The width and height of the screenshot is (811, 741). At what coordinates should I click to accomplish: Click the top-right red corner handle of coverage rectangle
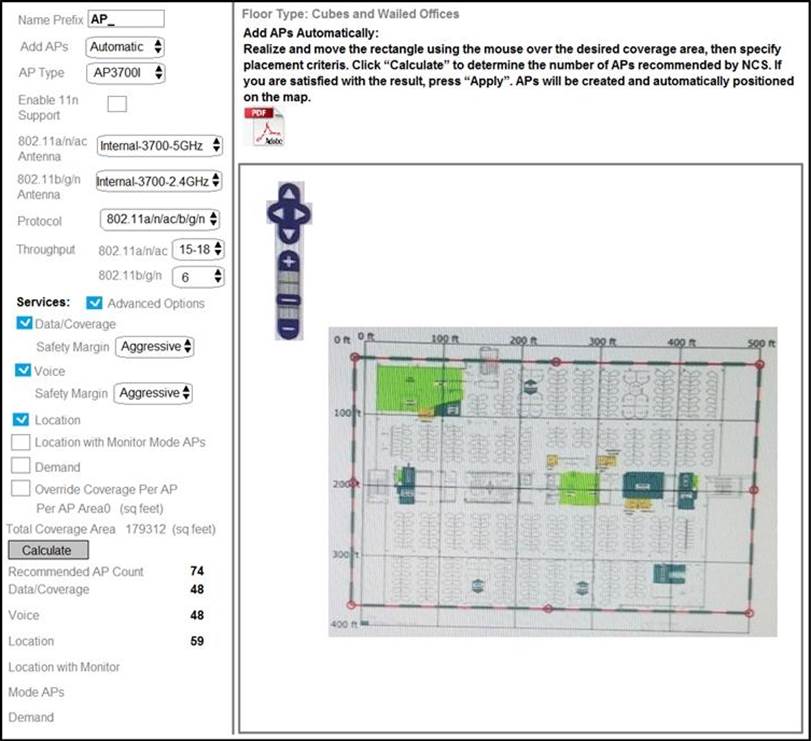click(758, 364)
